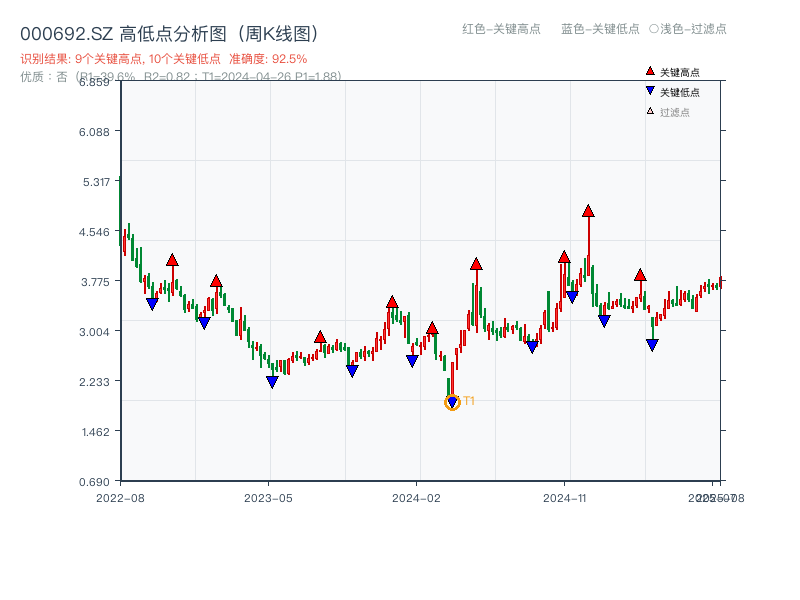Click the 红色-关键高点 header label

501,29
